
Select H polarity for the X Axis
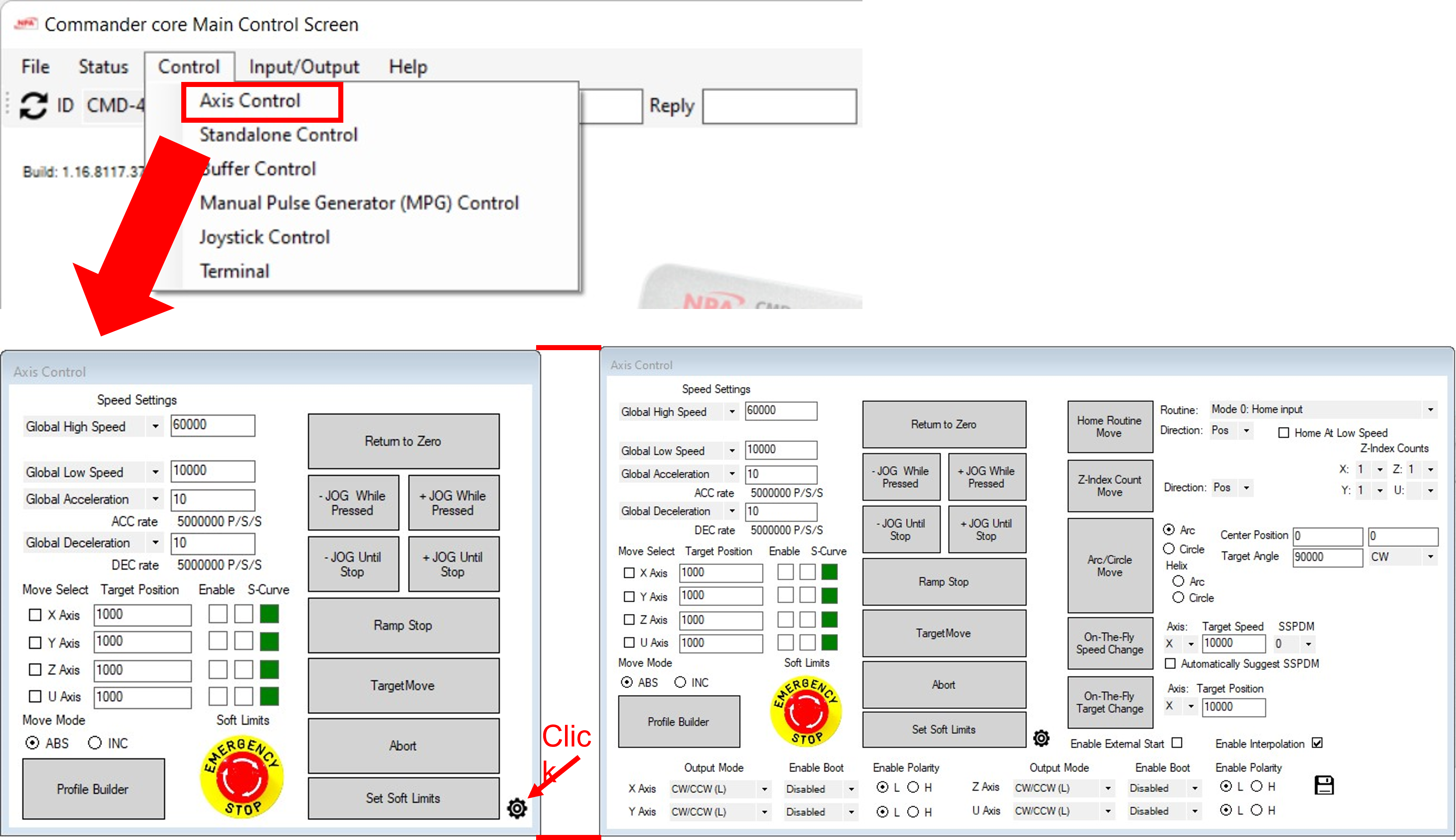pyautogui.click(x=913, y=787)
